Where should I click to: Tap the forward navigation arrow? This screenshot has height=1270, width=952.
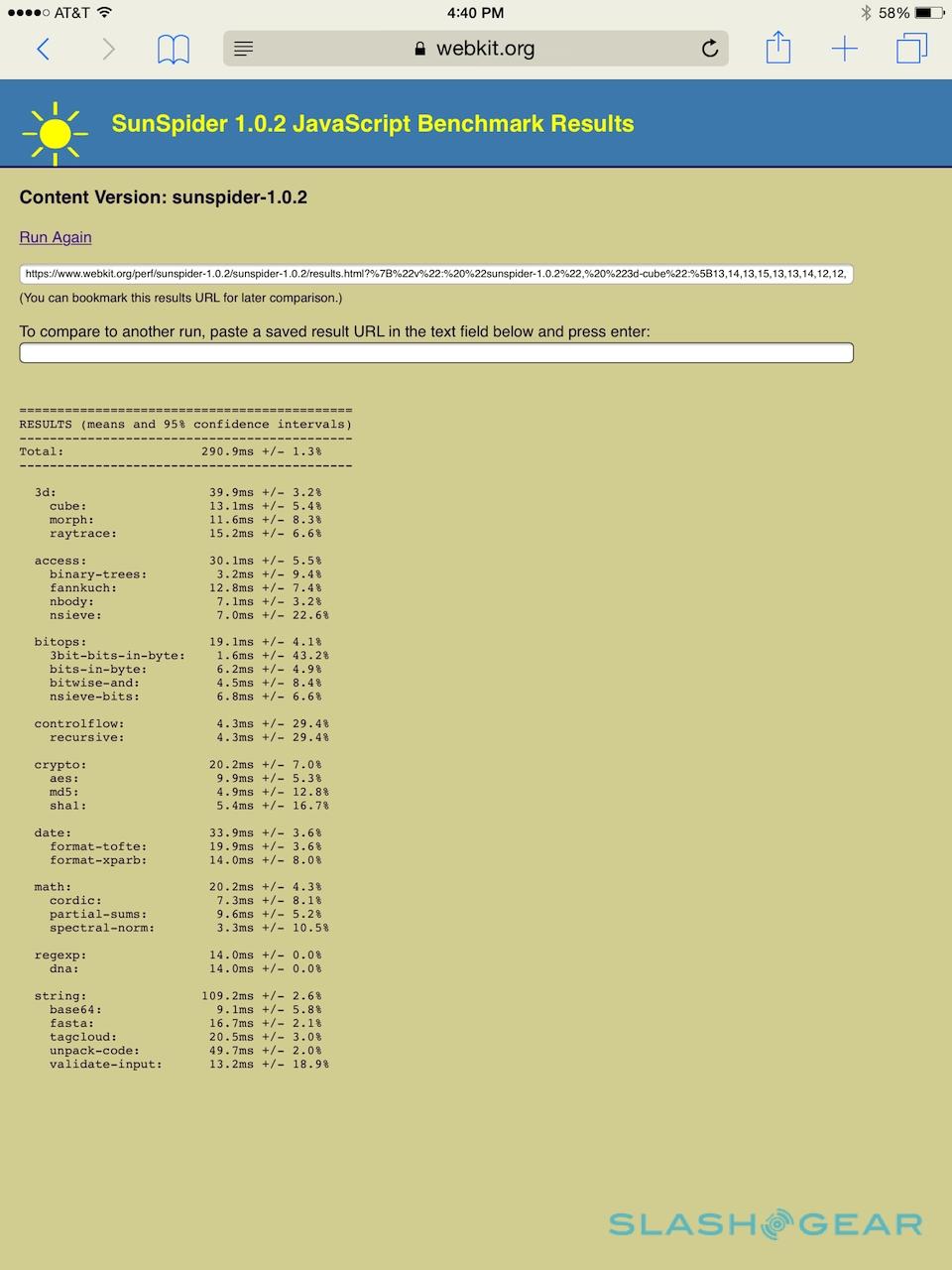[x=108, y=49]
